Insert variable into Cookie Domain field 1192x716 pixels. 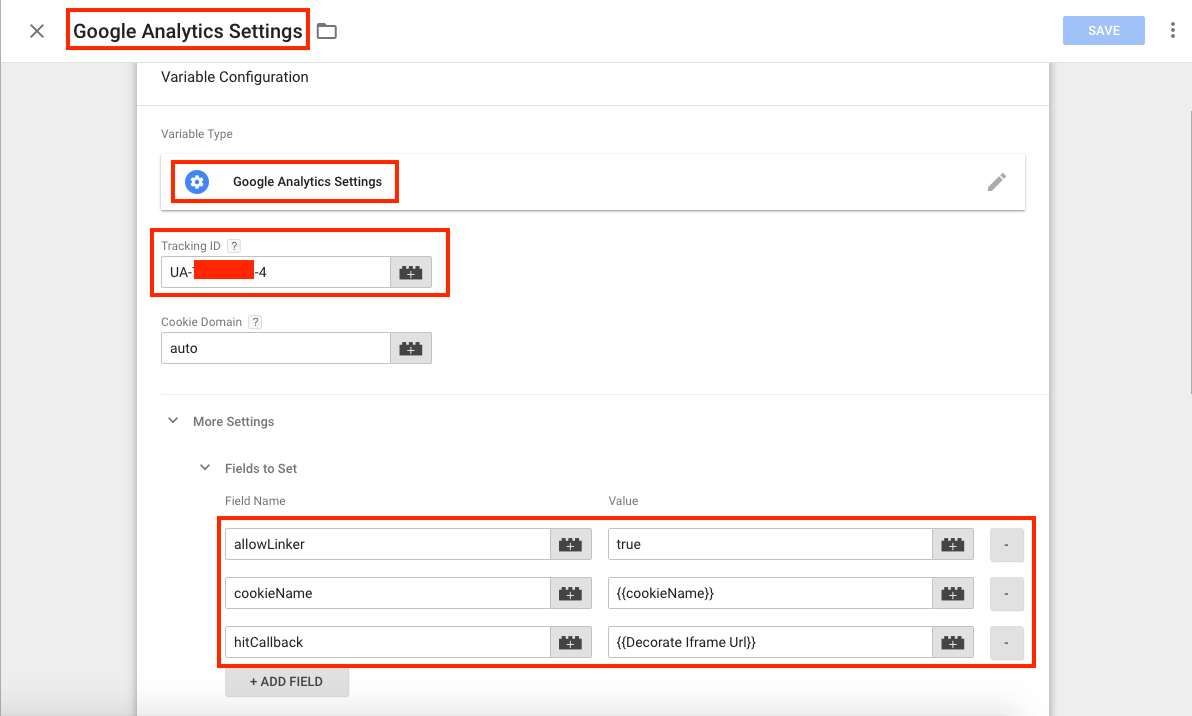click(411, 348)
